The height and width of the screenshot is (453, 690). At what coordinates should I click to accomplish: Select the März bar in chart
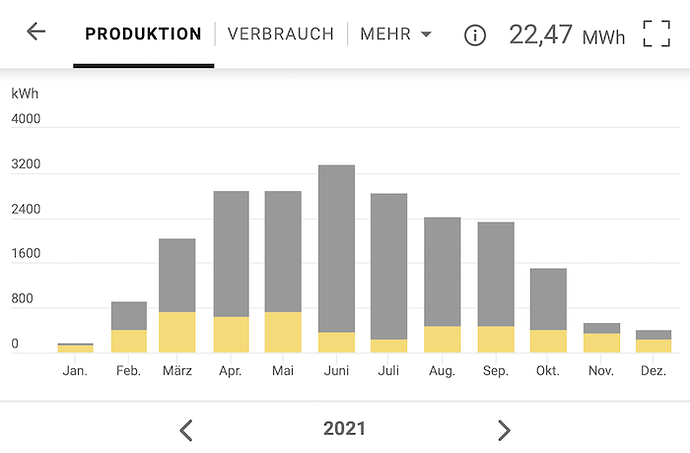point(177,296)
